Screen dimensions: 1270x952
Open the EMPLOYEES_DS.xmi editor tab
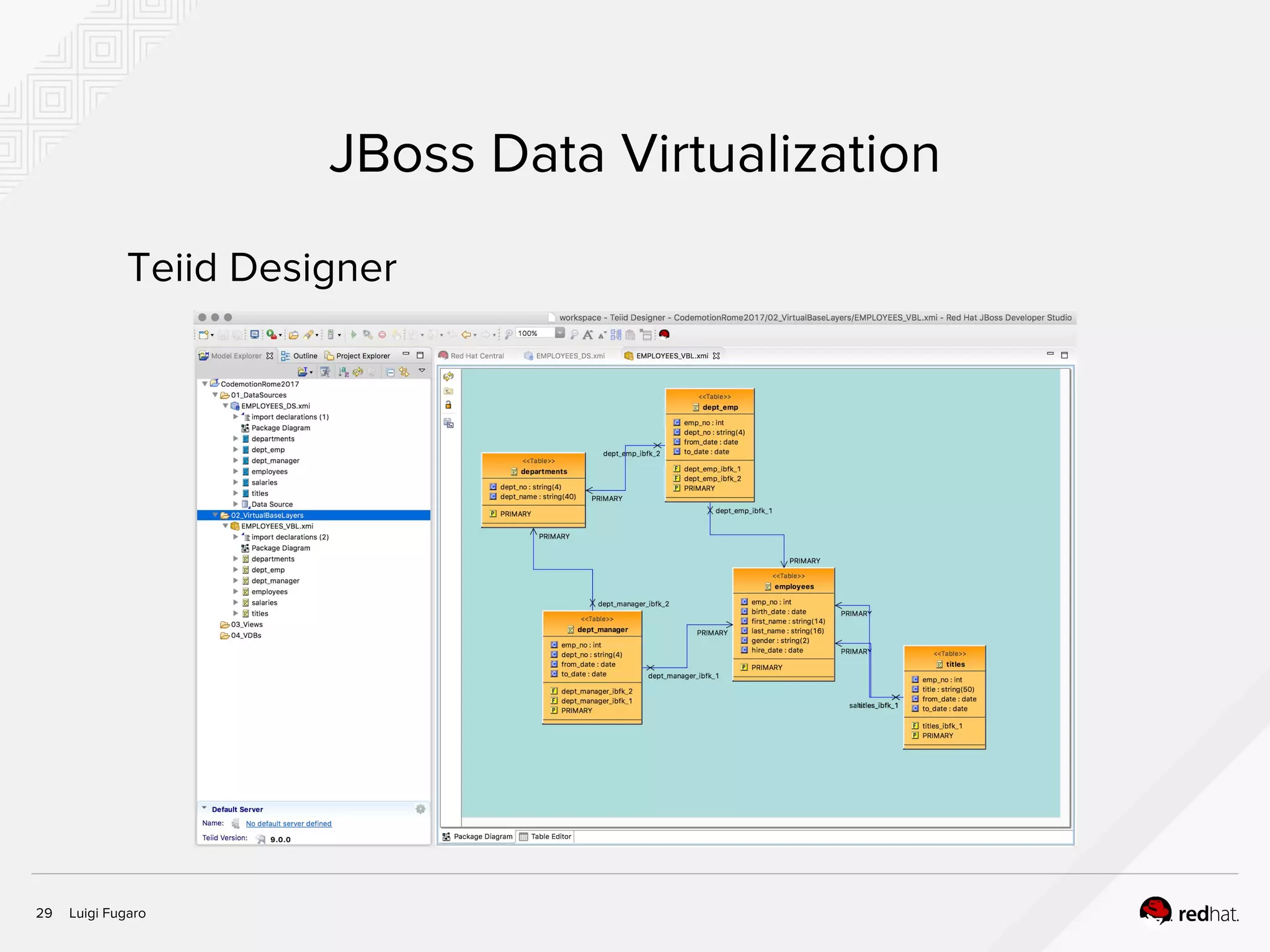click(x=564, y=356)
